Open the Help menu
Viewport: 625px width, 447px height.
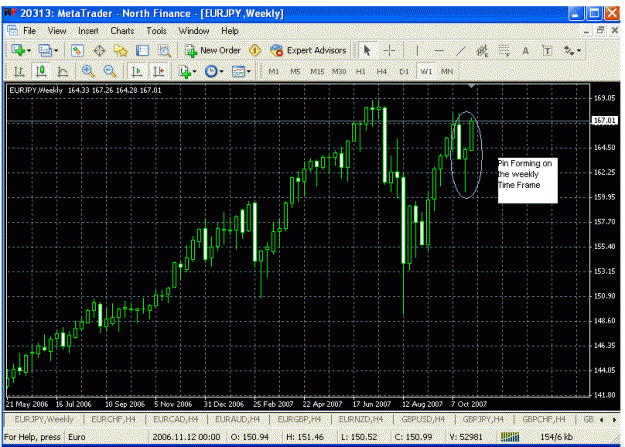pos(230,31)
